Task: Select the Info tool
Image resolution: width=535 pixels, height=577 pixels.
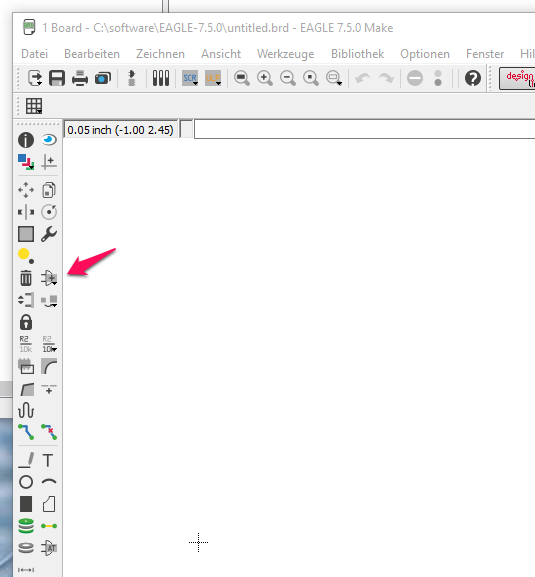Action: point(26,140)
